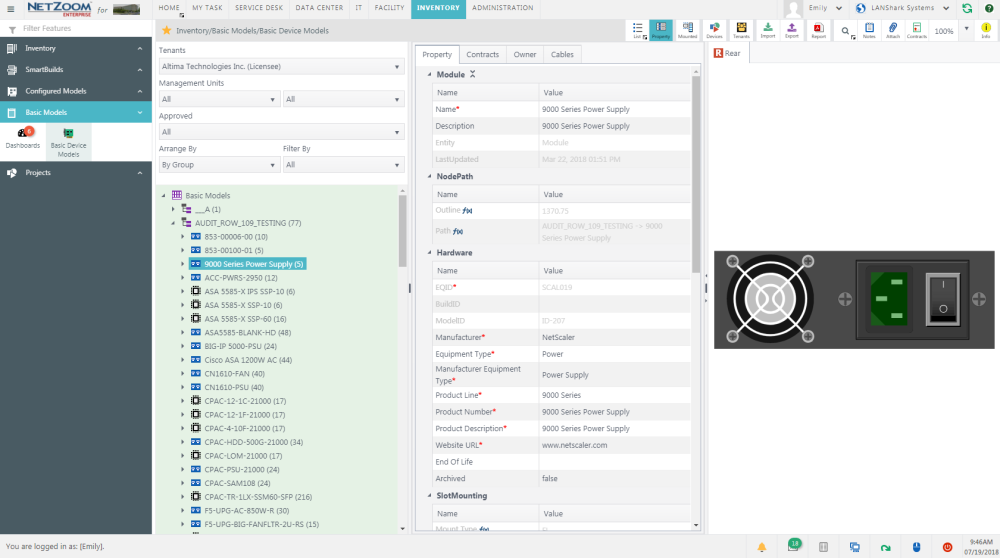Viewport: 1000px width, 558px height.
Task: Collapse the SlotMounting section
Action: tap(429, 496)
